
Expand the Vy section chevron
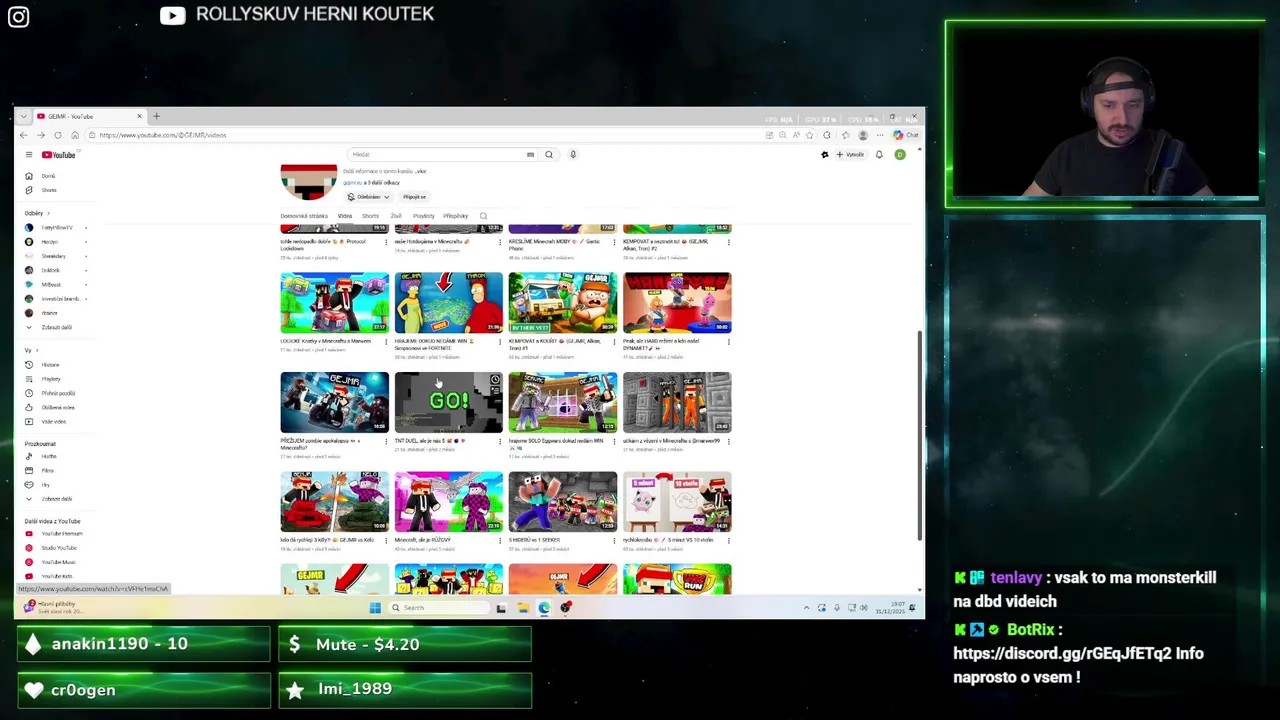[37, 350]
